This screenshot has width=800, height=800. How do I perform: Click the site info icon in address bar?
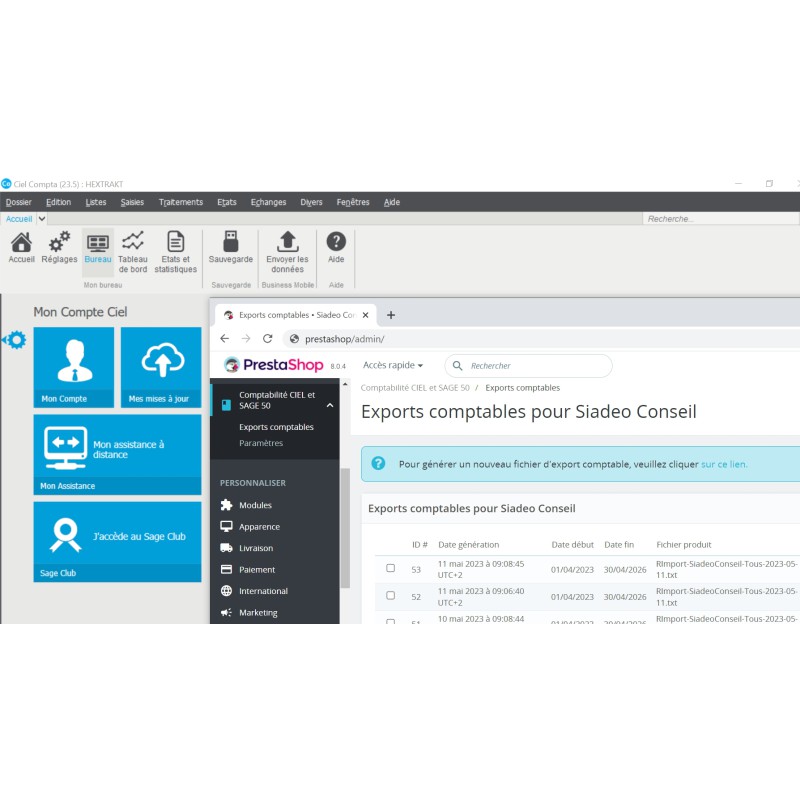[294, 339]
